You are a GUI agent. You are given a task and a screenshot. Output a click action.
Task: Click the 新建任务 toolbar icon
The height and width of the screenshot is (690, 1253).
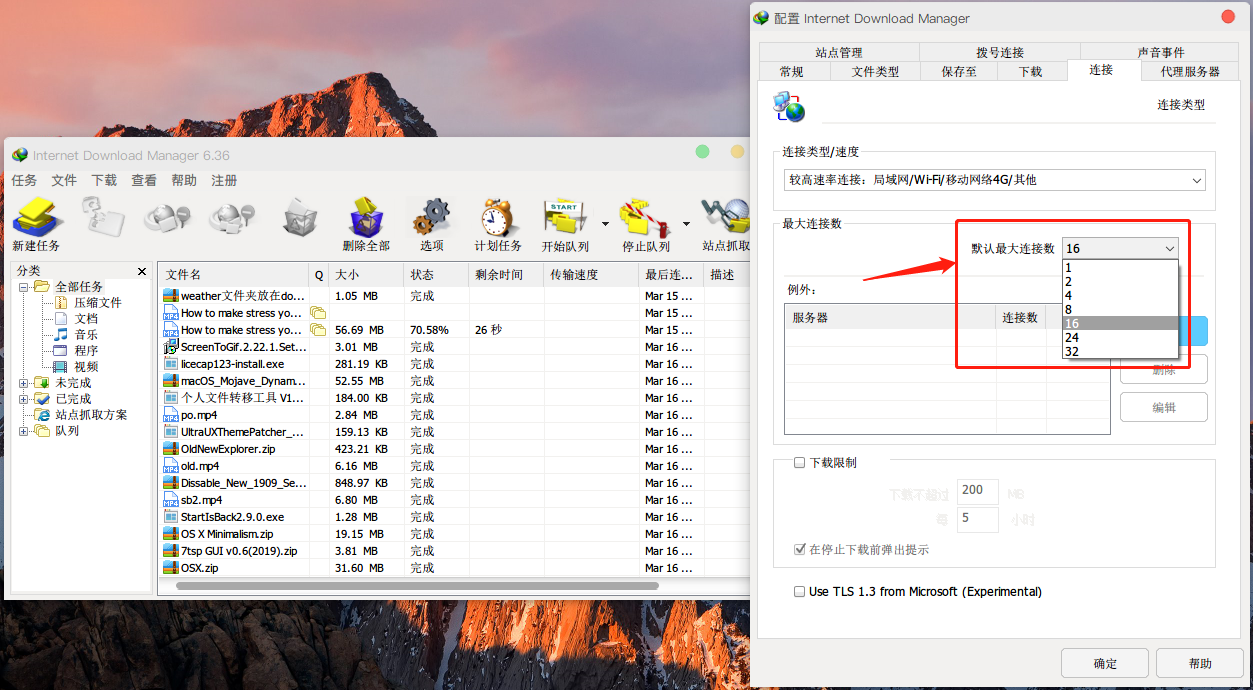37,217
